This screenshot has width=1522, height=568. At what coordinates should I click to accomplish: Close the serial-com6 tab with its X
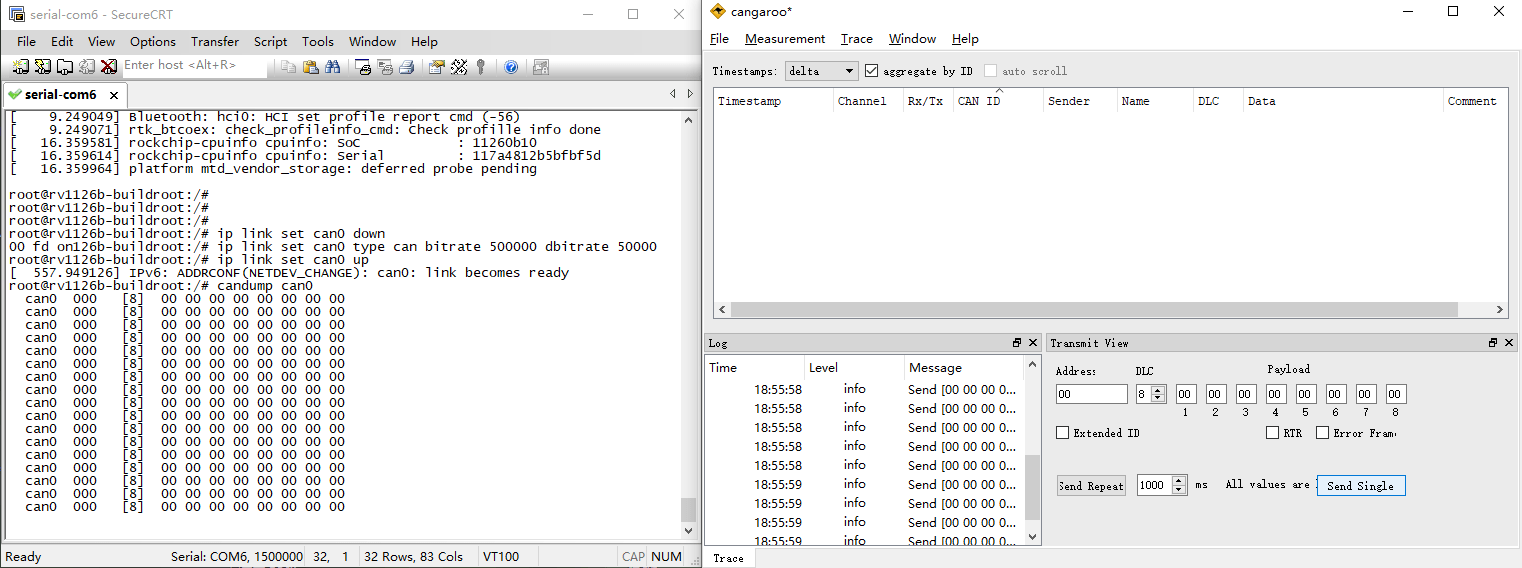114,95
